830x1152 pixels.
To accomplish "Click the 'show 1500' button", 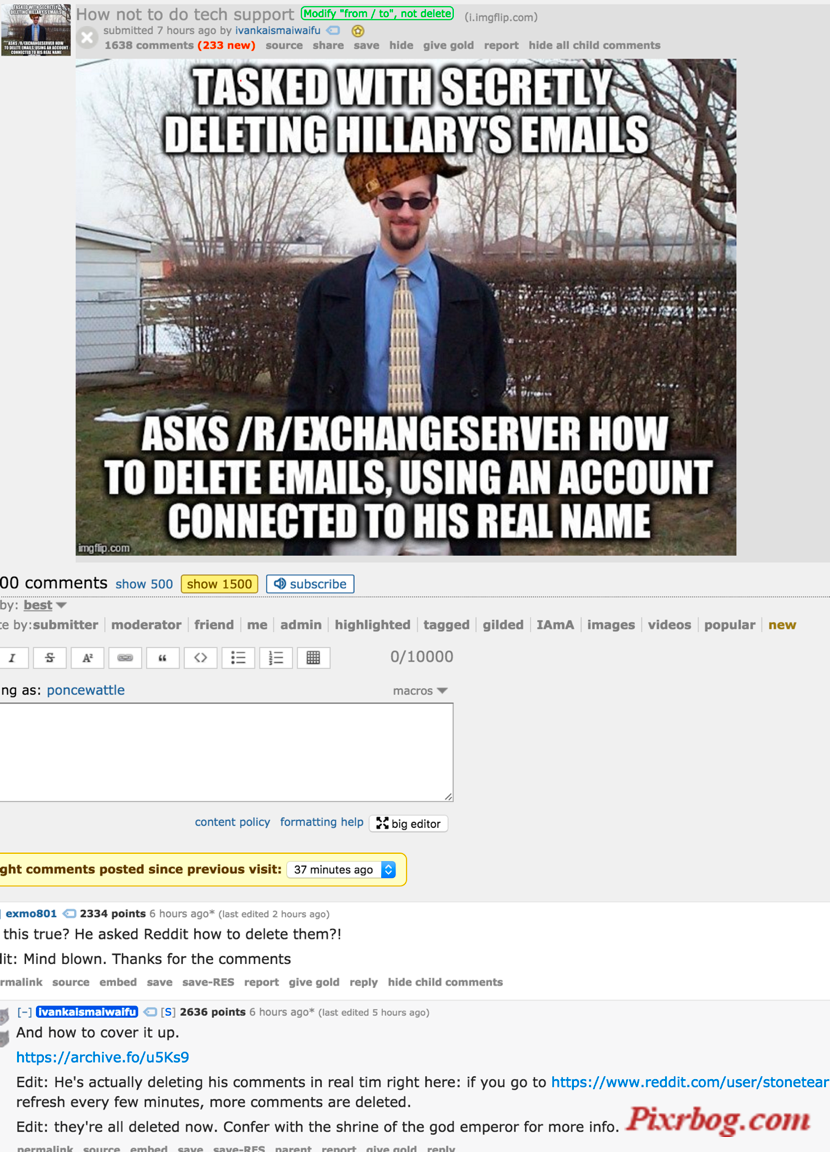I will [220, 584].
